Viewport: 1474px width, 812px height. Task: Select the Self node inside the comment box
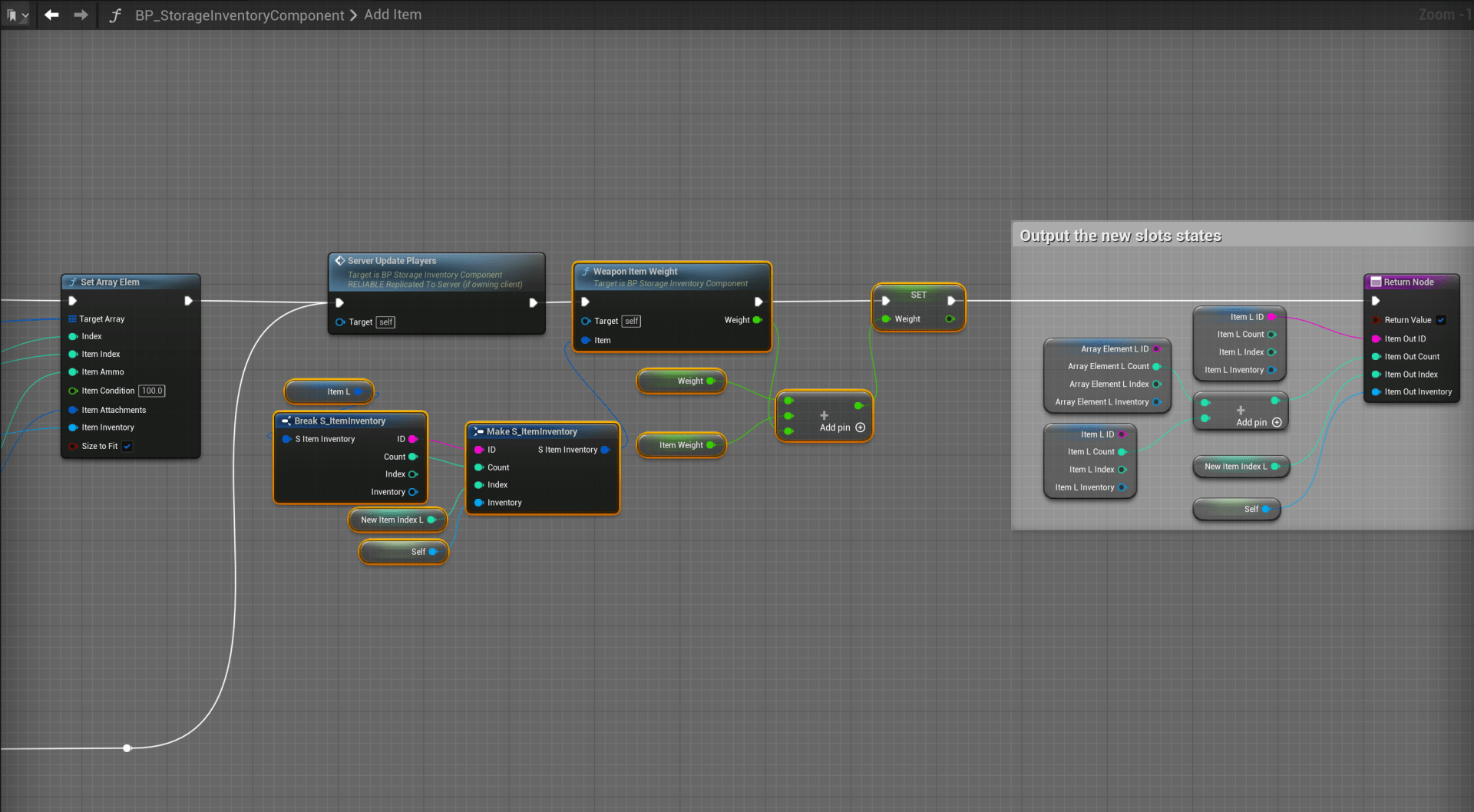(1237, 509)
